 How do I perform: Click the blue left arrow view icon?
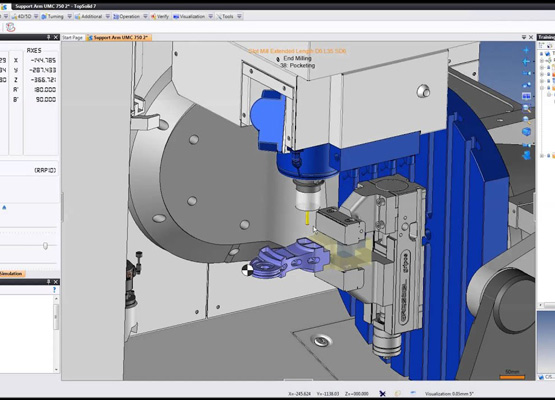pyautogui.click(x=526, y=62)
